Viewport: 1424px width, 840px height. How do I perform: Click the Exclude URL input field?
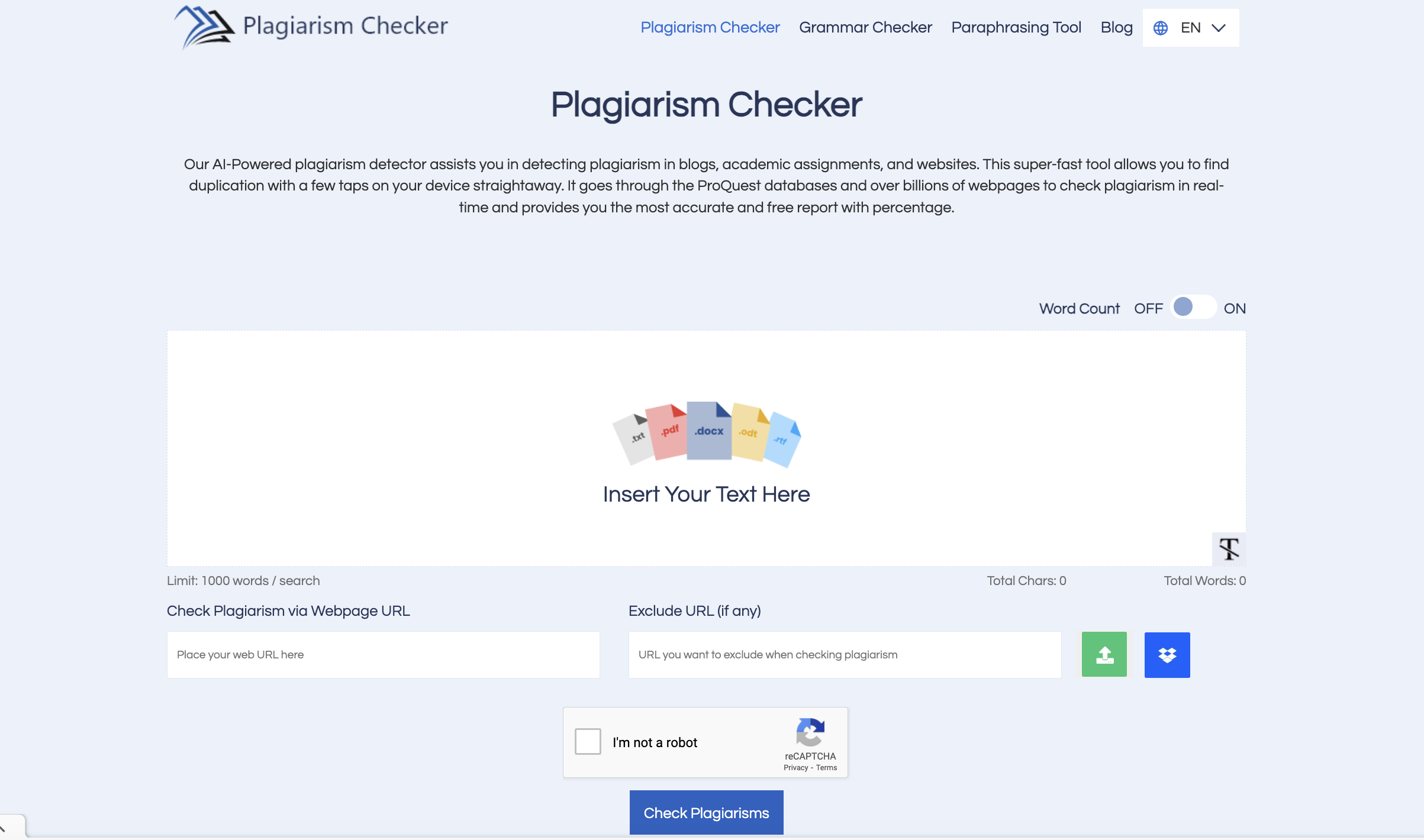click(x=845, y=655)
